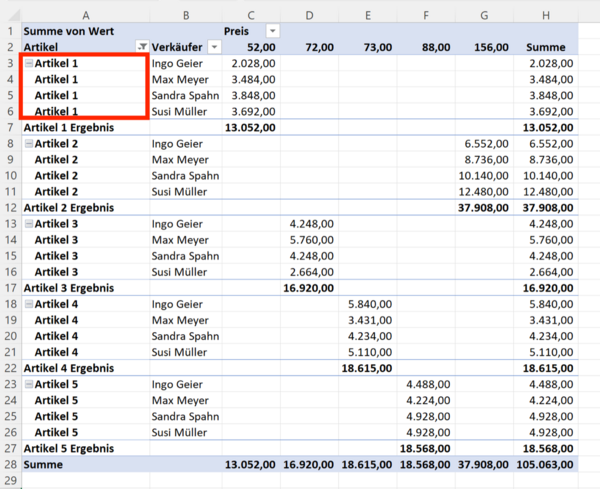This screenshot has height=489, width=600.
Task: Click value 2.664,00 in column D
Action: (x=311, y=272)
